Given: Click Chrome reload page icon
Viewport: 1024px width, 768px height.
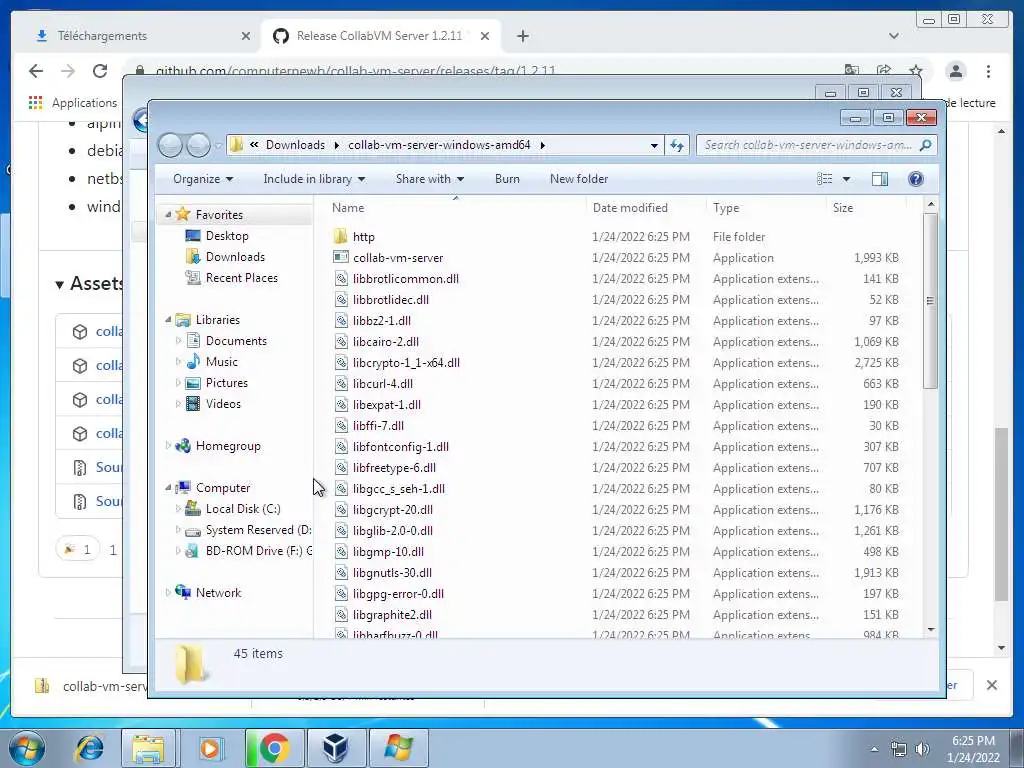Looking at the screenshot, I should coord(100,71).
